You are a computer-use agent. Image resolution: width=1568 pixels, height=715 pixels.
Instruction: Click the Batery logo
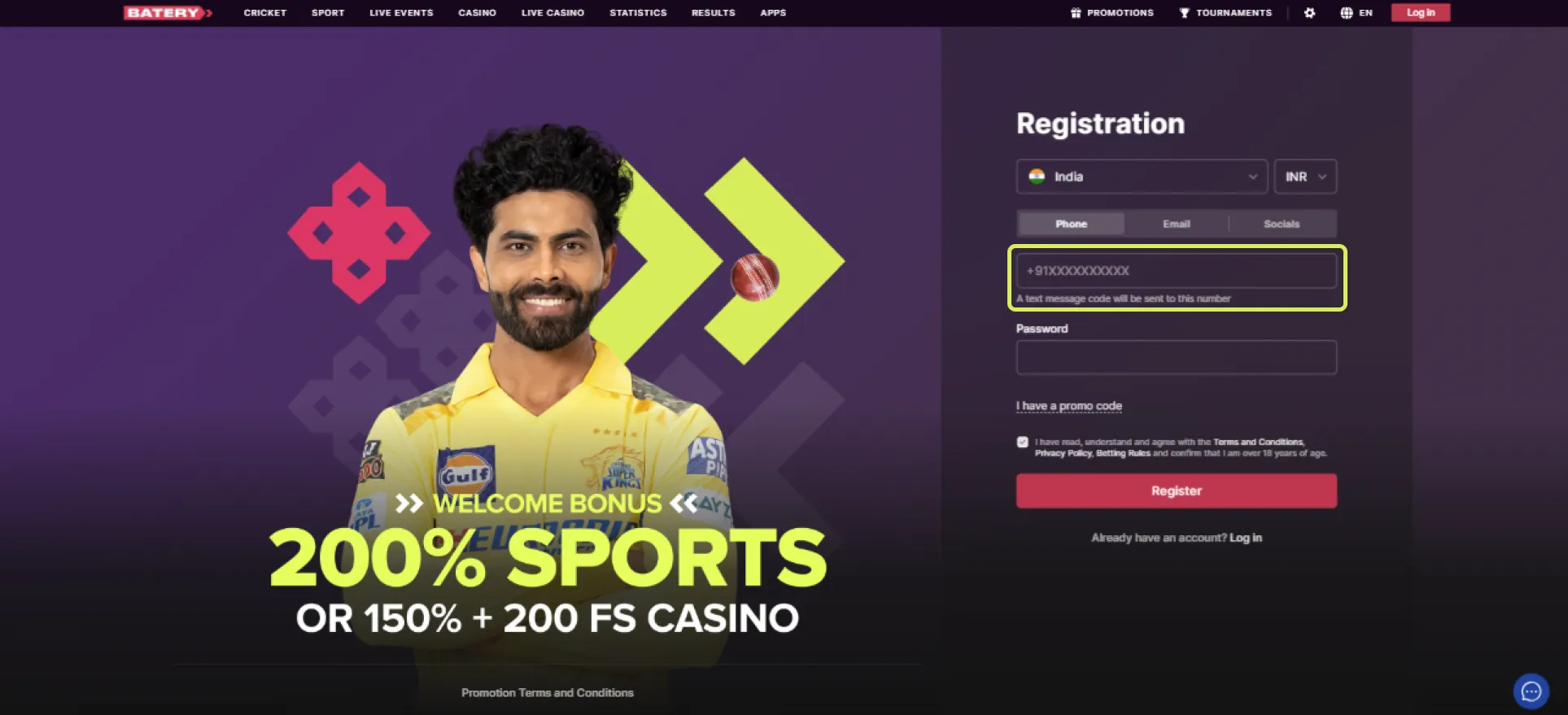tap(168, 12)
